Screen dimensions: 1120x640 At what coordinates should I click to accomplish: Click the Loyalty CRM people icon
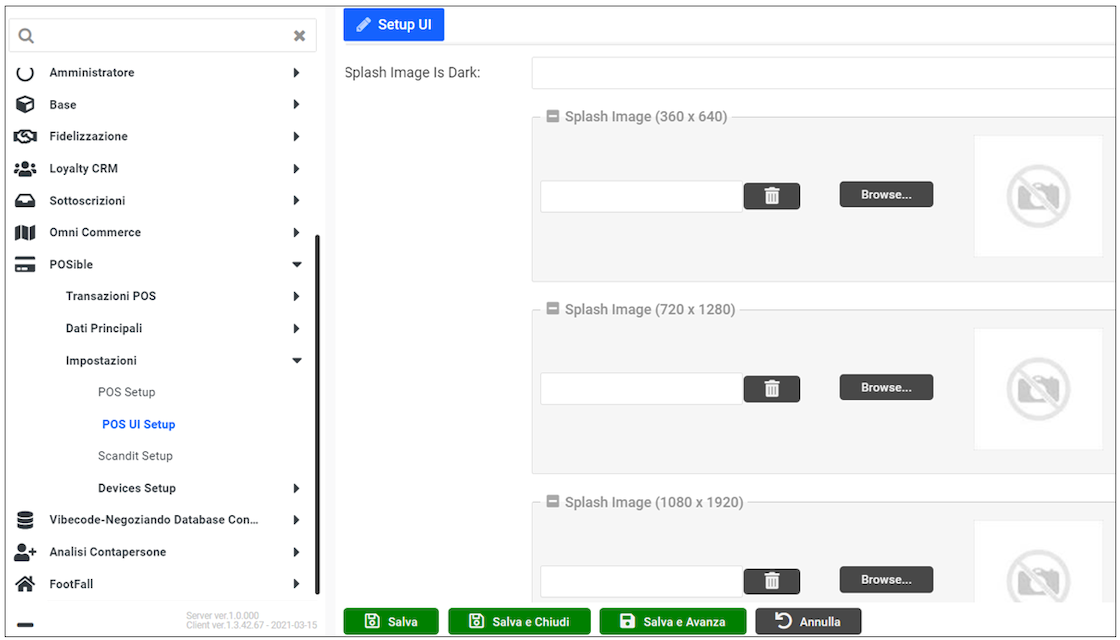pyautogui.click(x=26, y=169)
